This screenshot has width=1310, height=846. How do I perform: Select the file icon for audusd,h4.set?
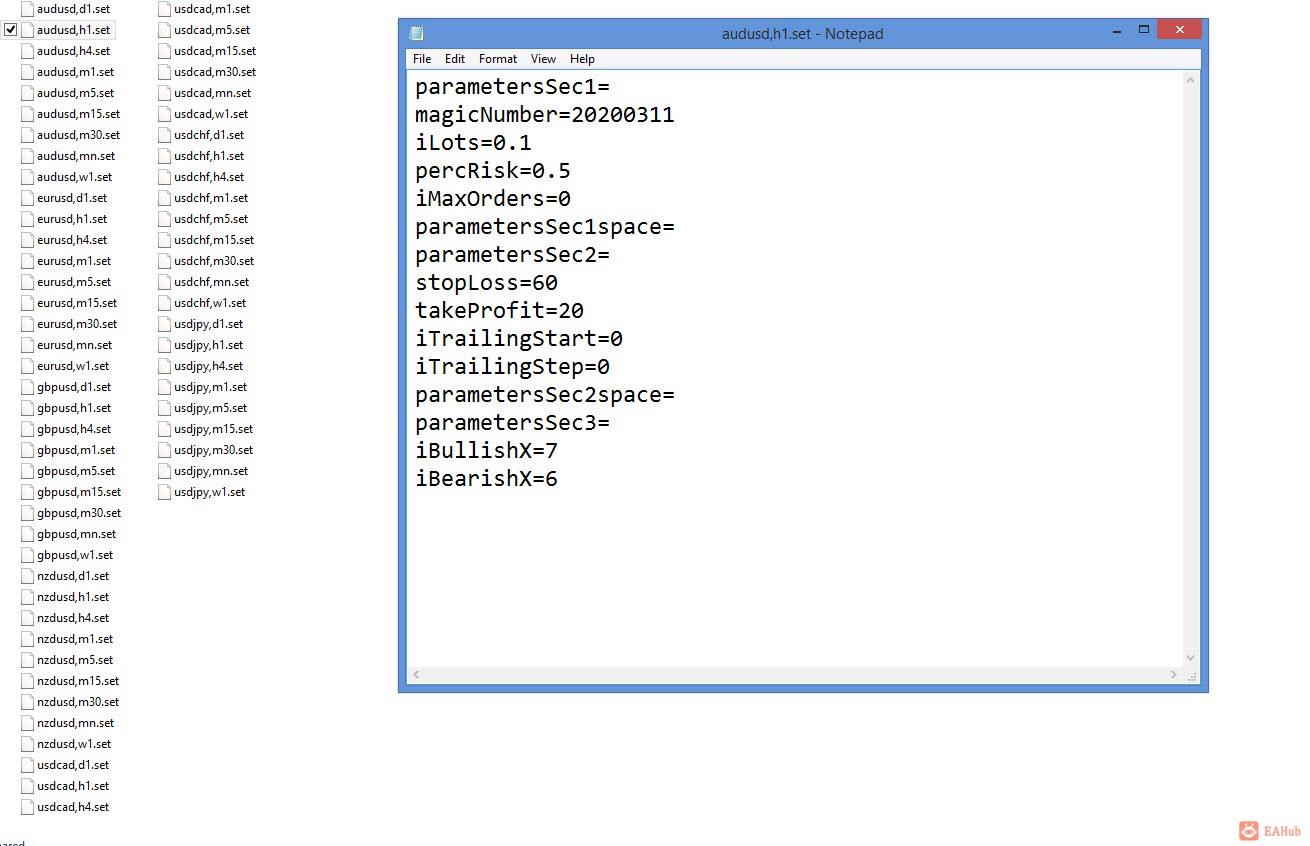[28, 51]
